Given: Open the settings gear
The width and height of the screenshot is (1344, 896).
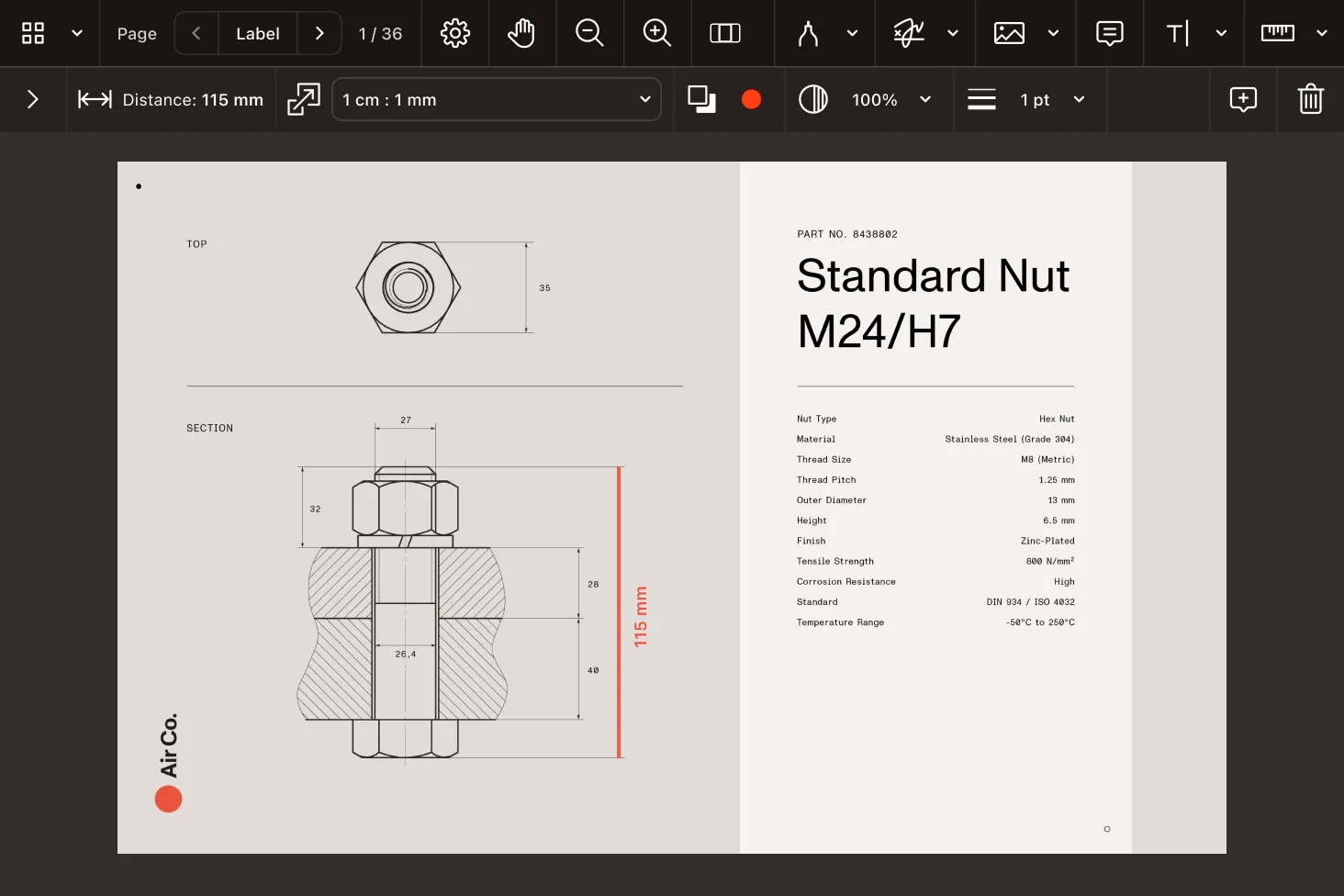Looking at the screenshot, I should tap(455, 34).
